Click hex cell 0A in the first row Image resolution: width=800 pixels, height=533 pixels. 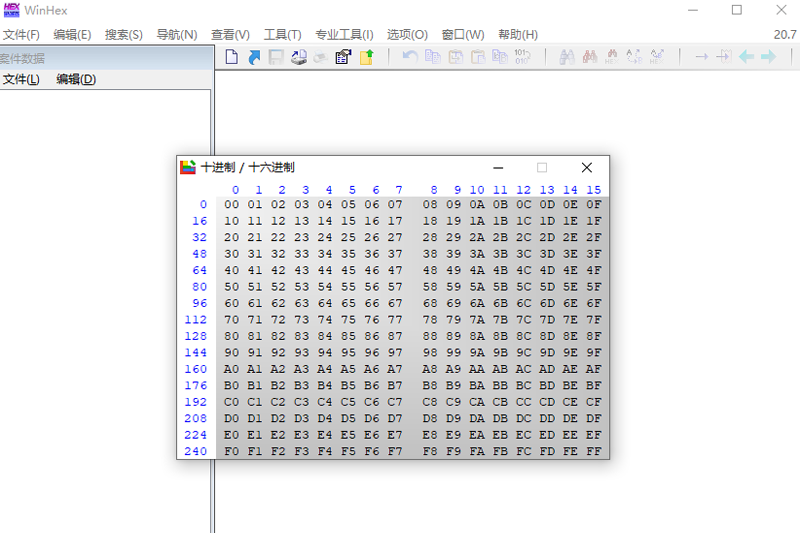477,205
